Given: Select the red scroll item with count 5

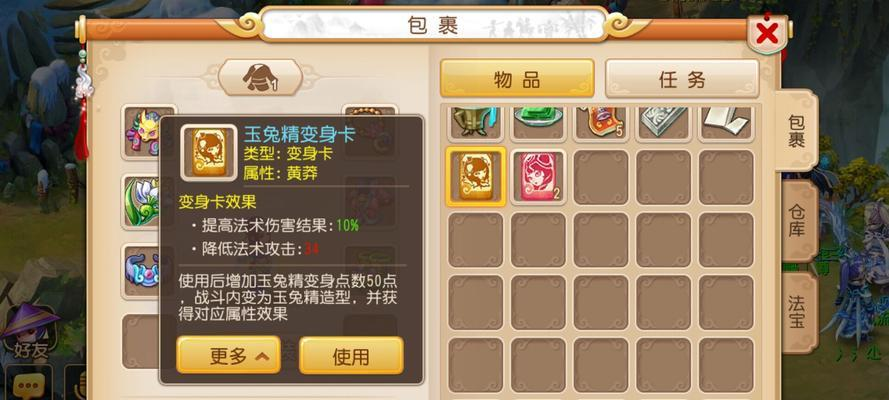Looking at the screenshot, I should [x=600, y=122].
